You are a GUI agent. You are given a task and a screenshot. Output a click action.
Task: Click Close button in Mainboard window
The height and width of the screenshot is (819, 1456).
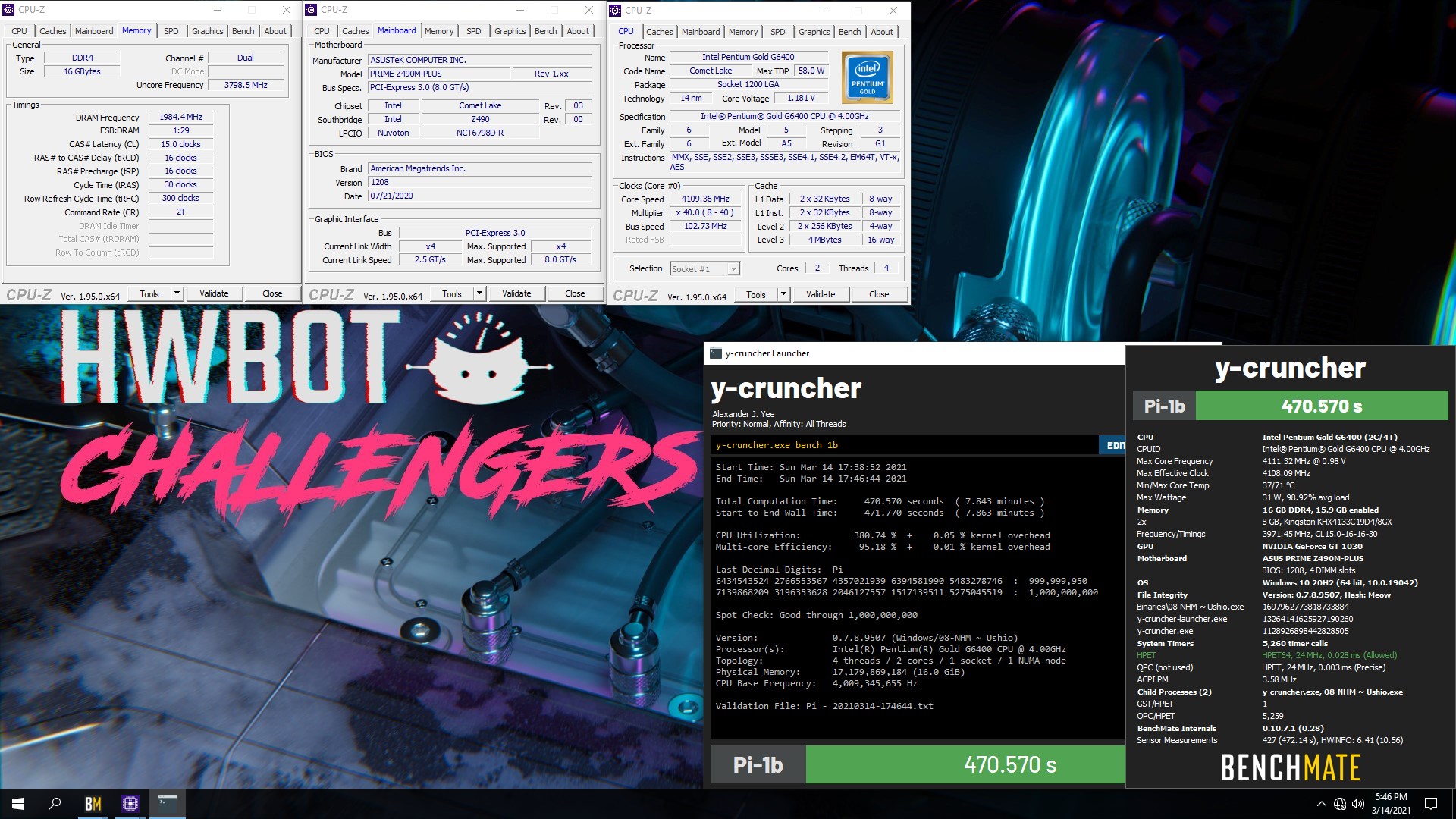click(575, 293)
